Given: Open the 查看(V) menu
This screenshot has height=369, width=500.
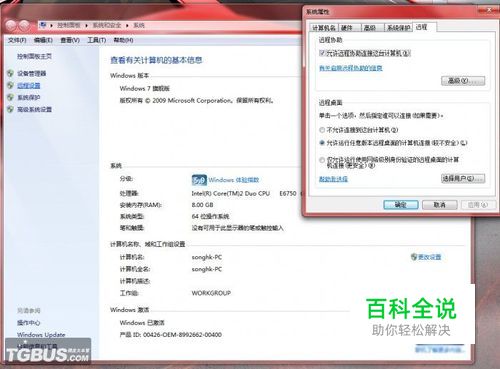Looking at the screenshot, I should tap(70, 40).
